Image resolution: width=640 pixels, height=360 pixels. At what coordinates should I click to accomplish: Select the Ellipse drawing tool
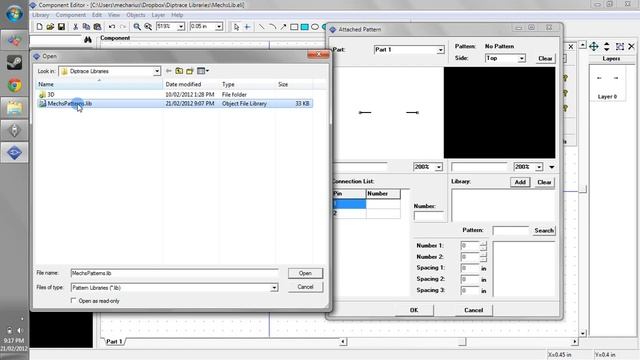(315, 27)
